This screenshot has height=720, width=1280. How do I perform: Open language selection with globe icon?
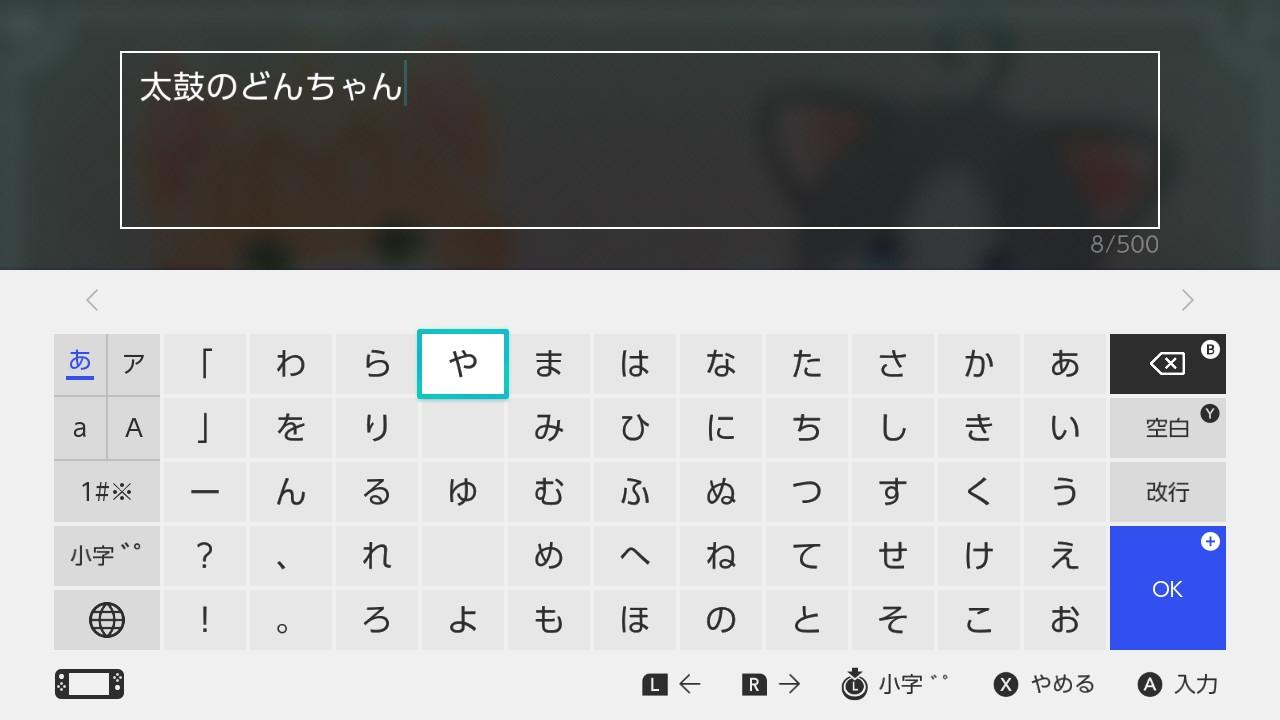point(107,620)
